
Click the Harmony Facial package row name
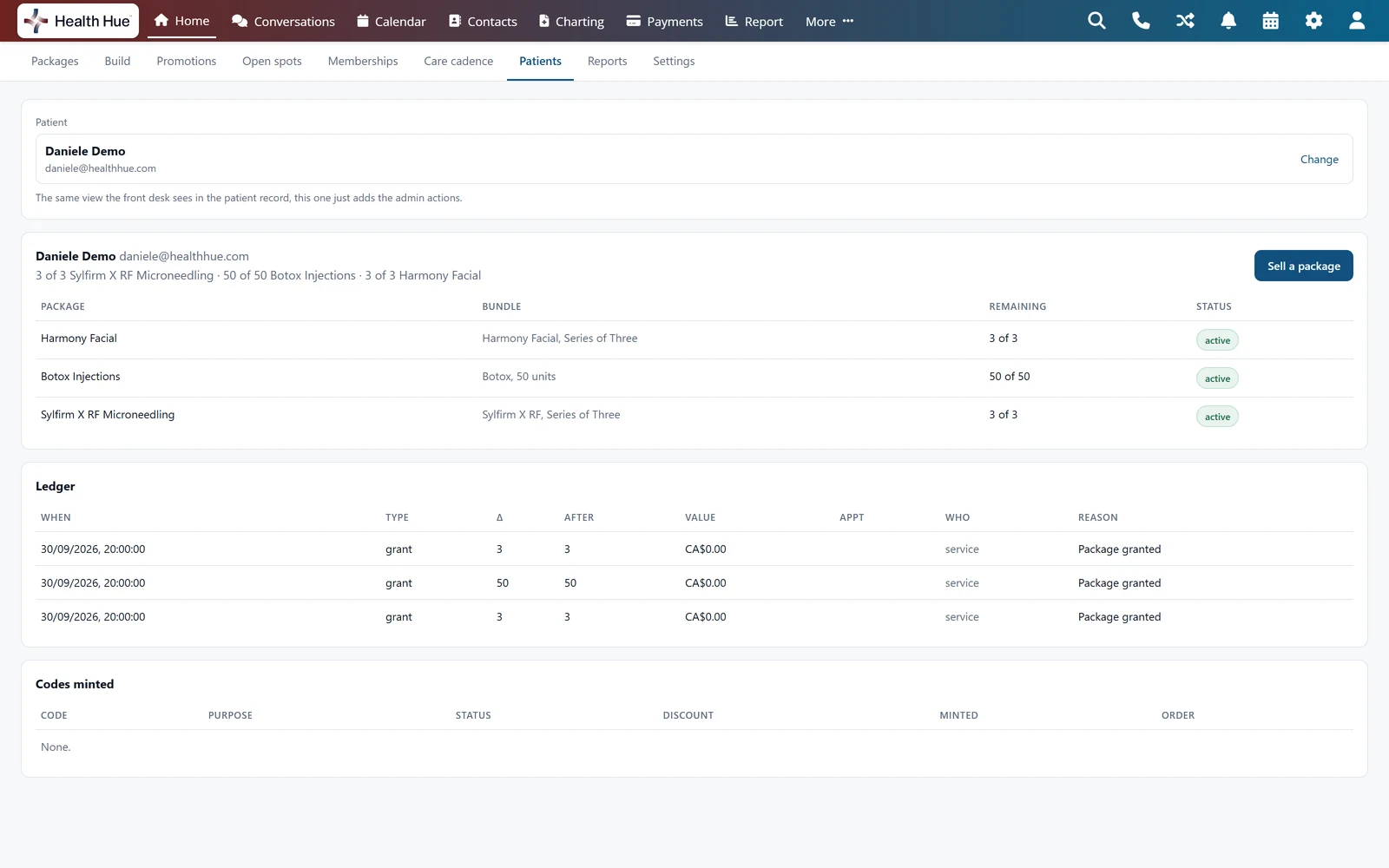click(79, 339)
